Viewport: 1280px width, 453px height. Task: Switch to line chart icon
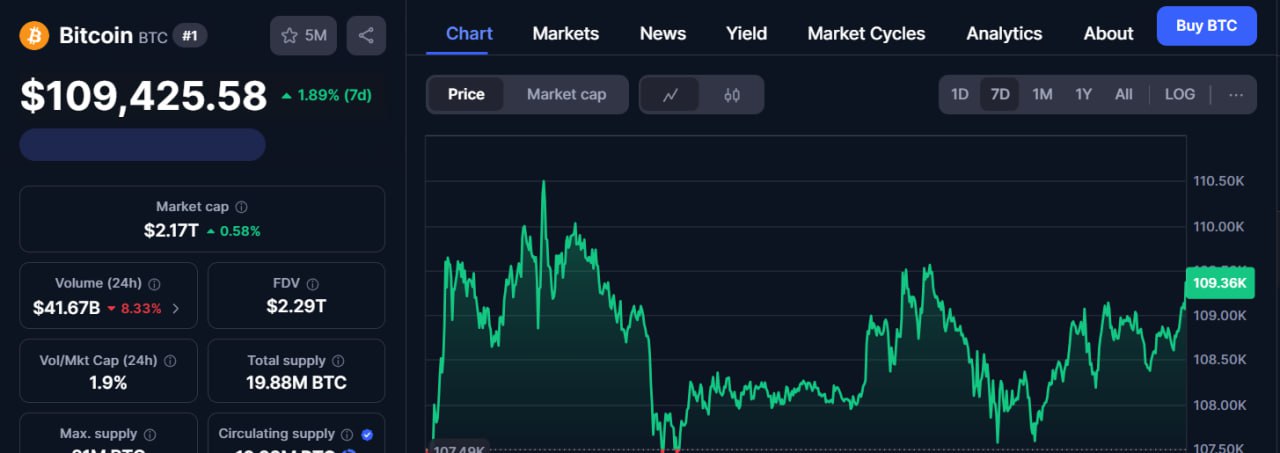pyautogui.click(x=671, y=95)
